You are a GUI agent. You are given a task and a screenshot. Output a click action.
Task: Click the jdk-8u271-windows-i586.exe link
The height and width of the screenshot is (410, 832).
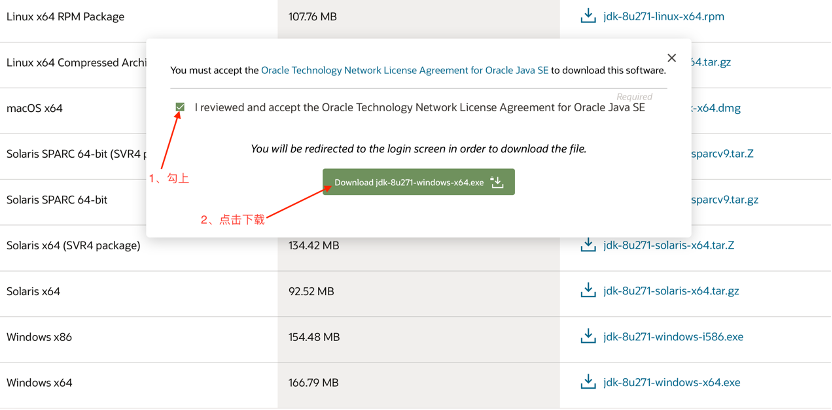pyautogui.click(x=673, y=337)
